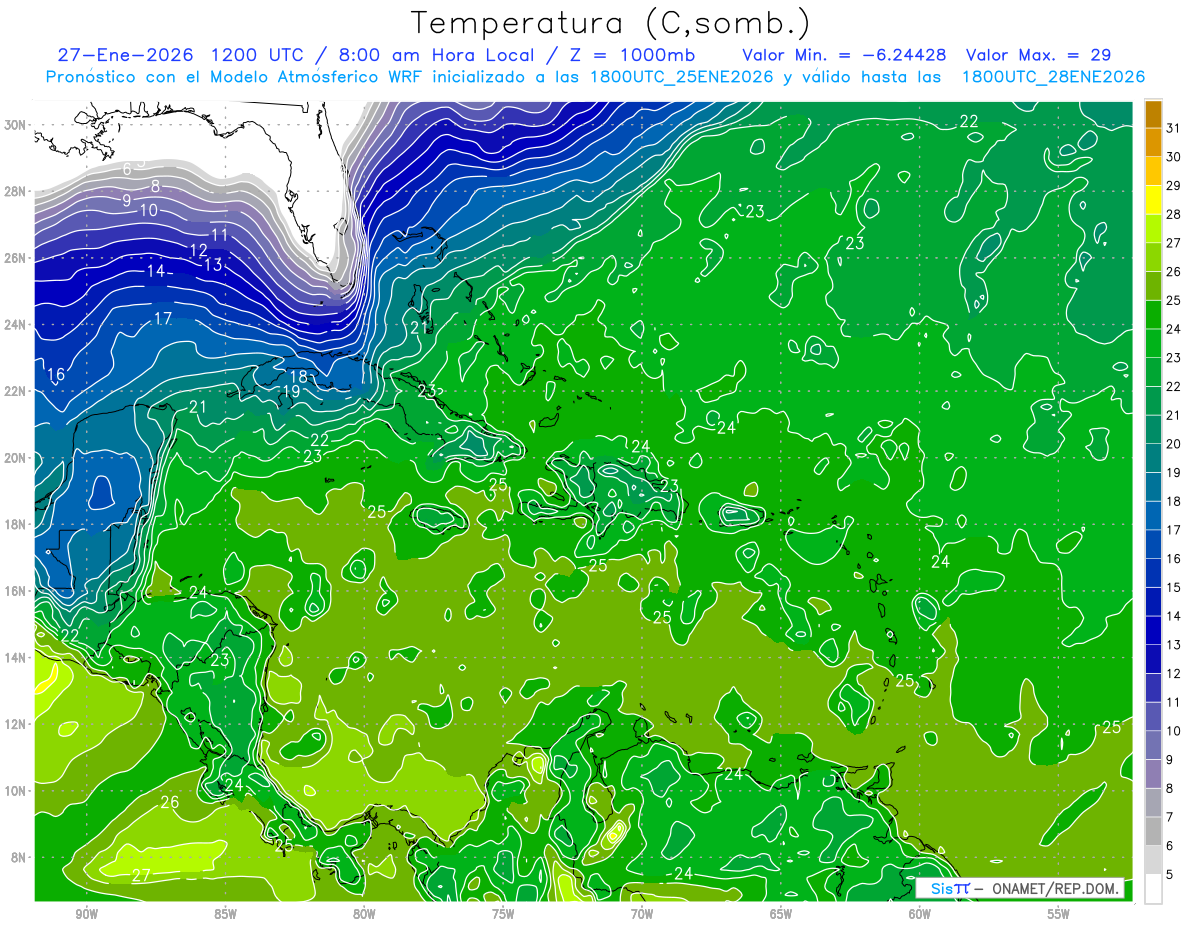Click the contour label 26 on the map
The height and width of the screenshot is (927, 1200).
coord(170,802)
